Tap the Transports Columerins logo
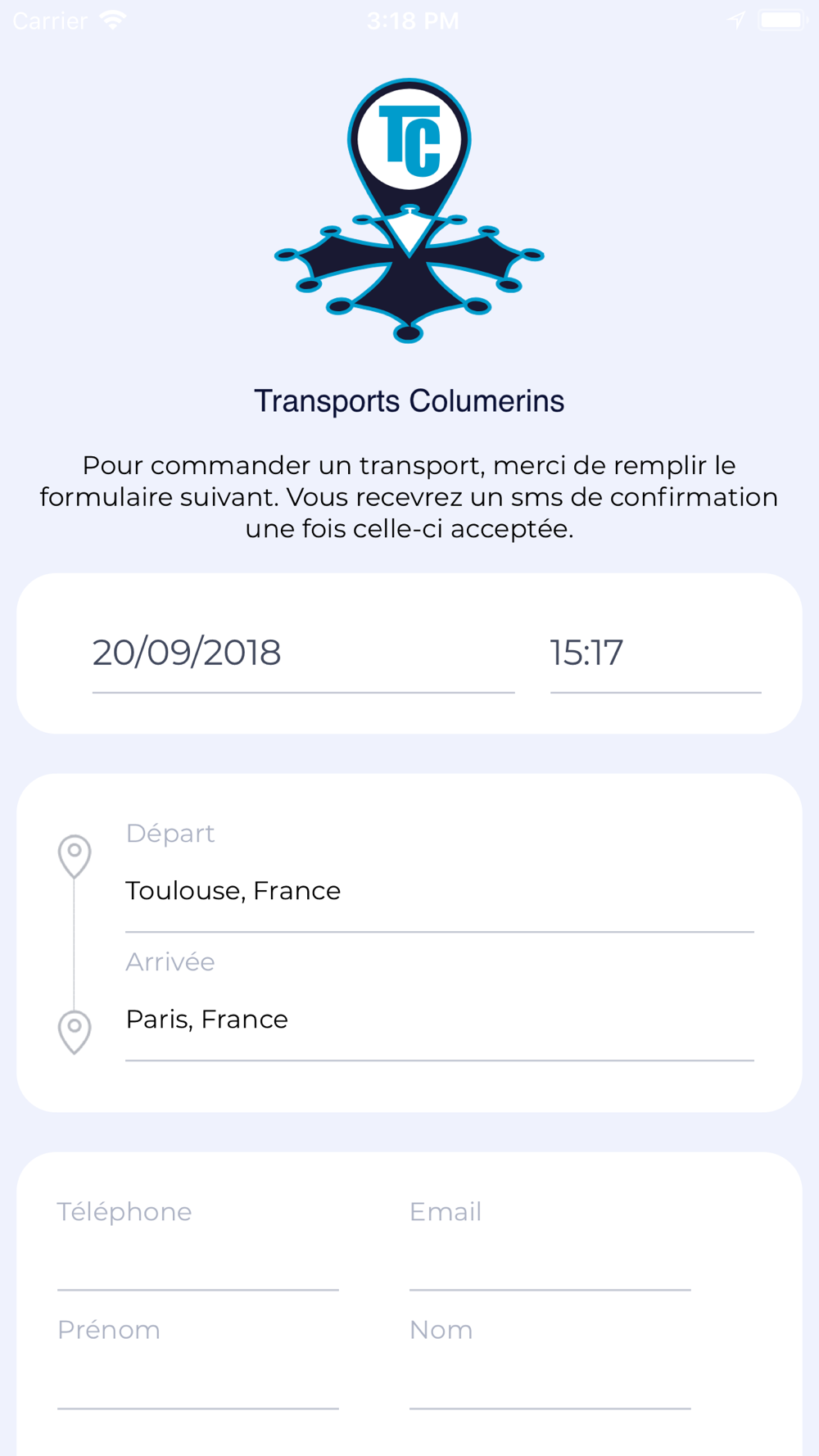819x1456 pixels. click(409, 210)
